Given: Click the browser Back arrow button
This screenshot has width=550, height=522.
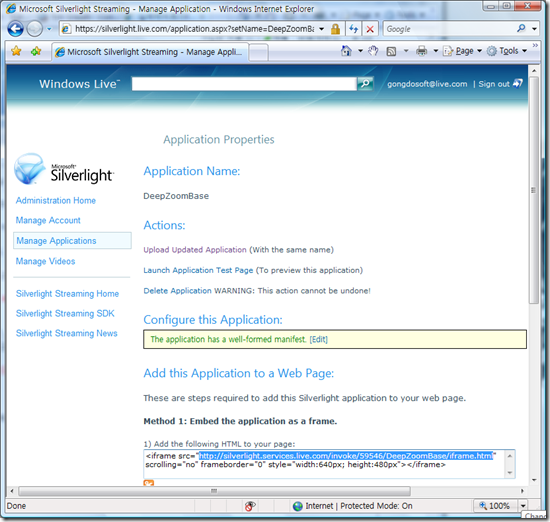Looking at the screenshot, I should [x=15, y=29].
